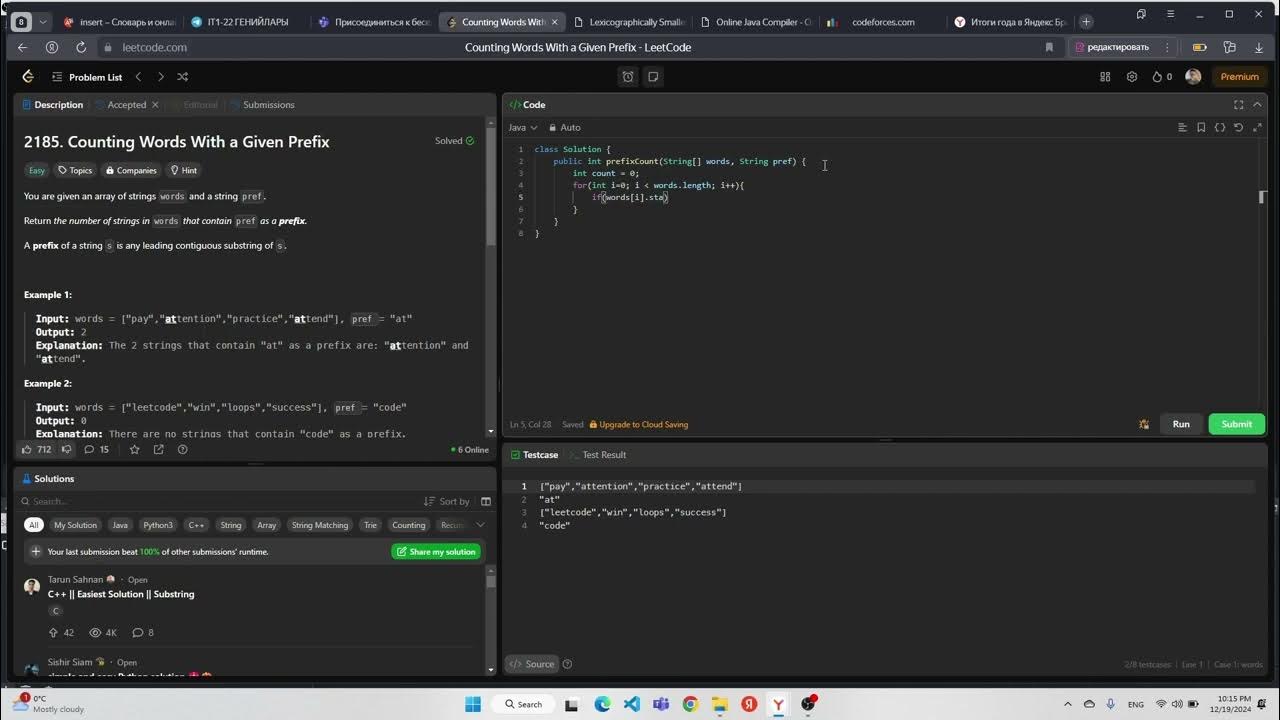Toggle the Java filter chip
The height and width of the screenshot is (720, 1280).
click(x=120, y=525)
